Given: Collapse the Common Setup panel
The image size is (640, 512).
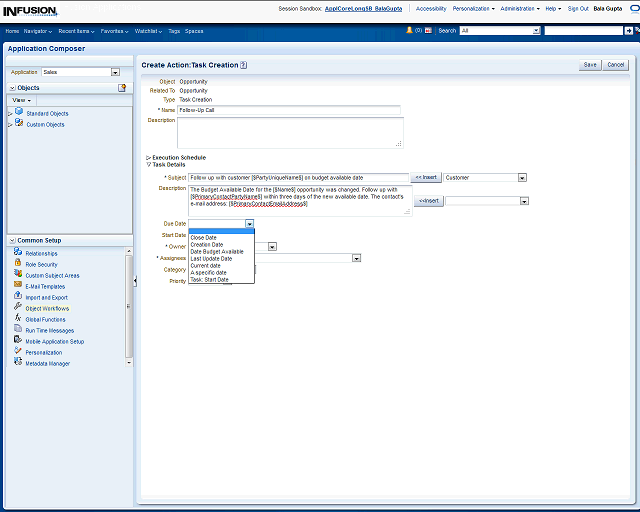Looking at the screenshot, I should [11, 241].
